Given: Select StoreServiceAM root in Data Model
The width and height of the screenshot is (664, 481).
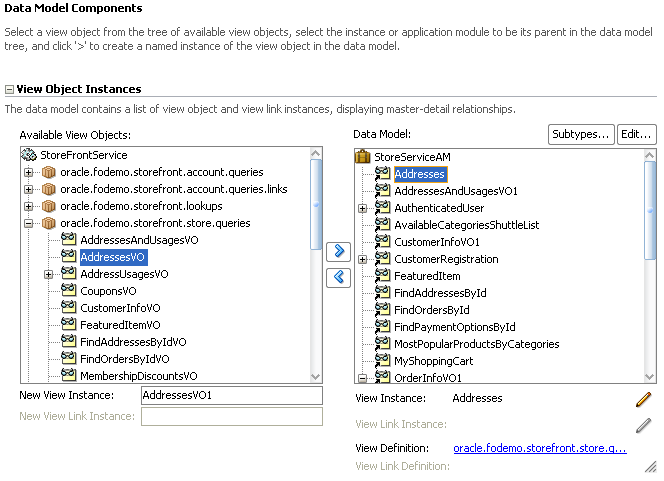Looking at the screenshot, I should 412,157.
